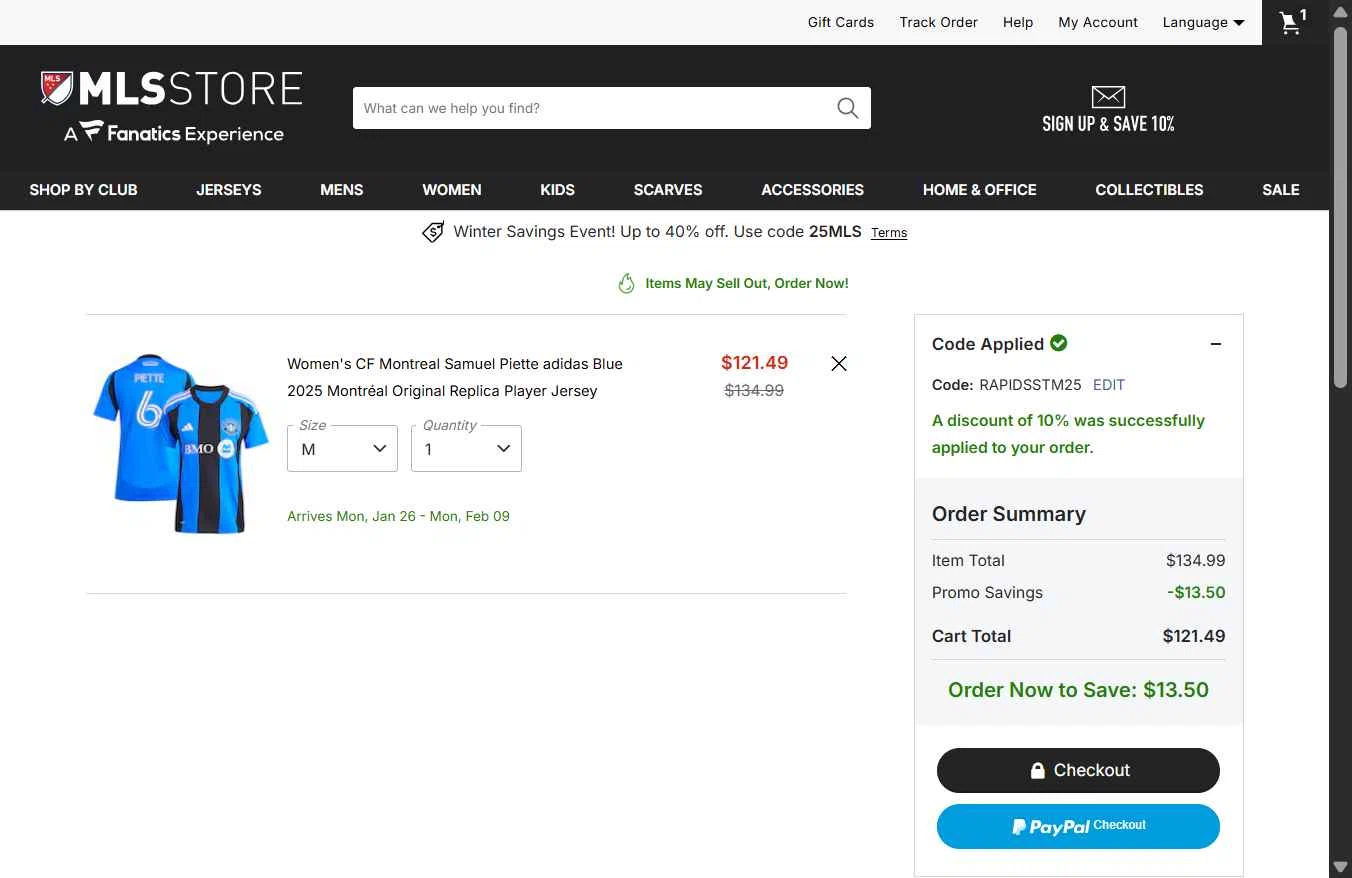Click the black Checkout button
This screenshot has width=1352, height=878.
[1078, 771]
